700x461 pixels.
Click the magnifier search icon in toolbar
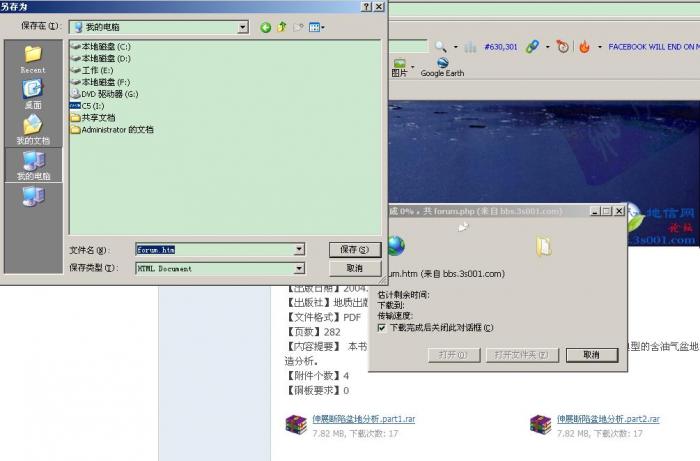440,46
